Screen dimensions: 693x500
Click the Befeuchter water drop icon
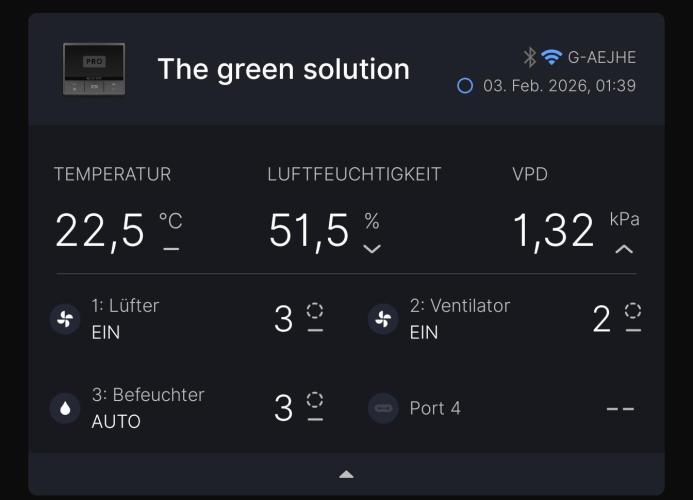65,408
